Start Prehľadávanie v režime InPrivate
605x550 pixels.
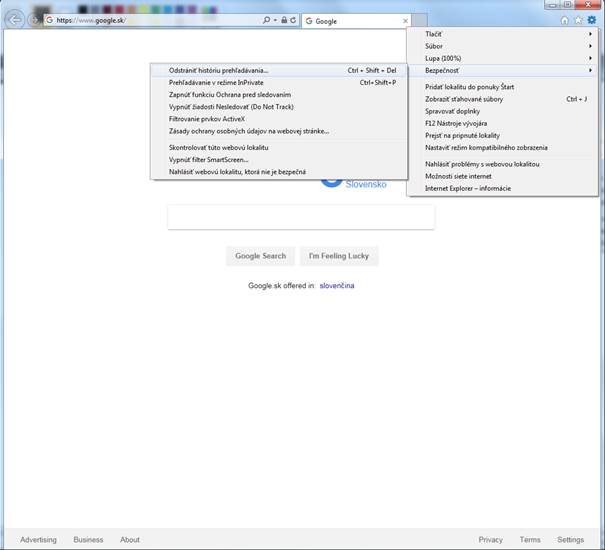[x=279, y=83]
